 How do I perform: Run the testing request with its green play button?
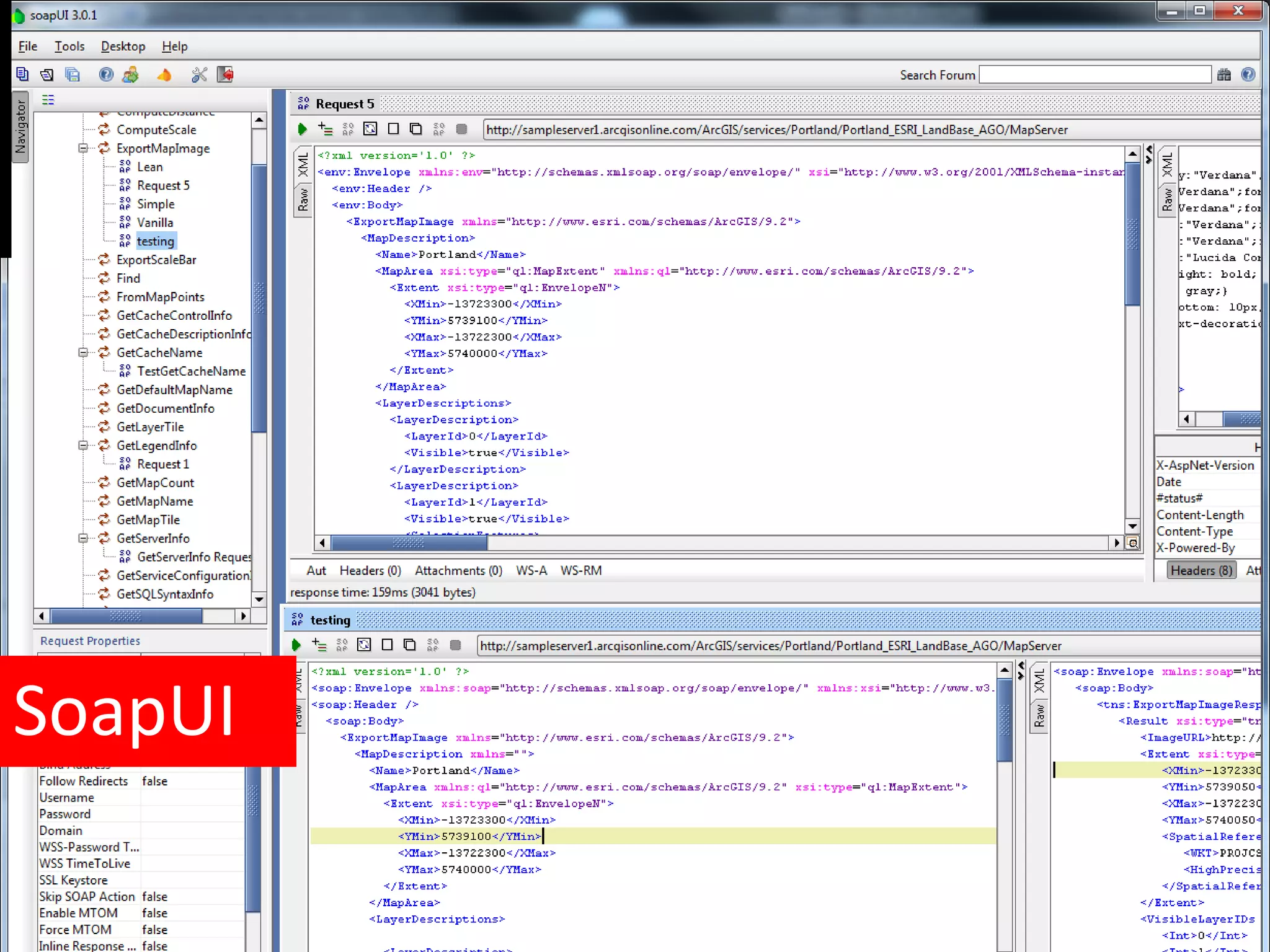pos(296,645)
